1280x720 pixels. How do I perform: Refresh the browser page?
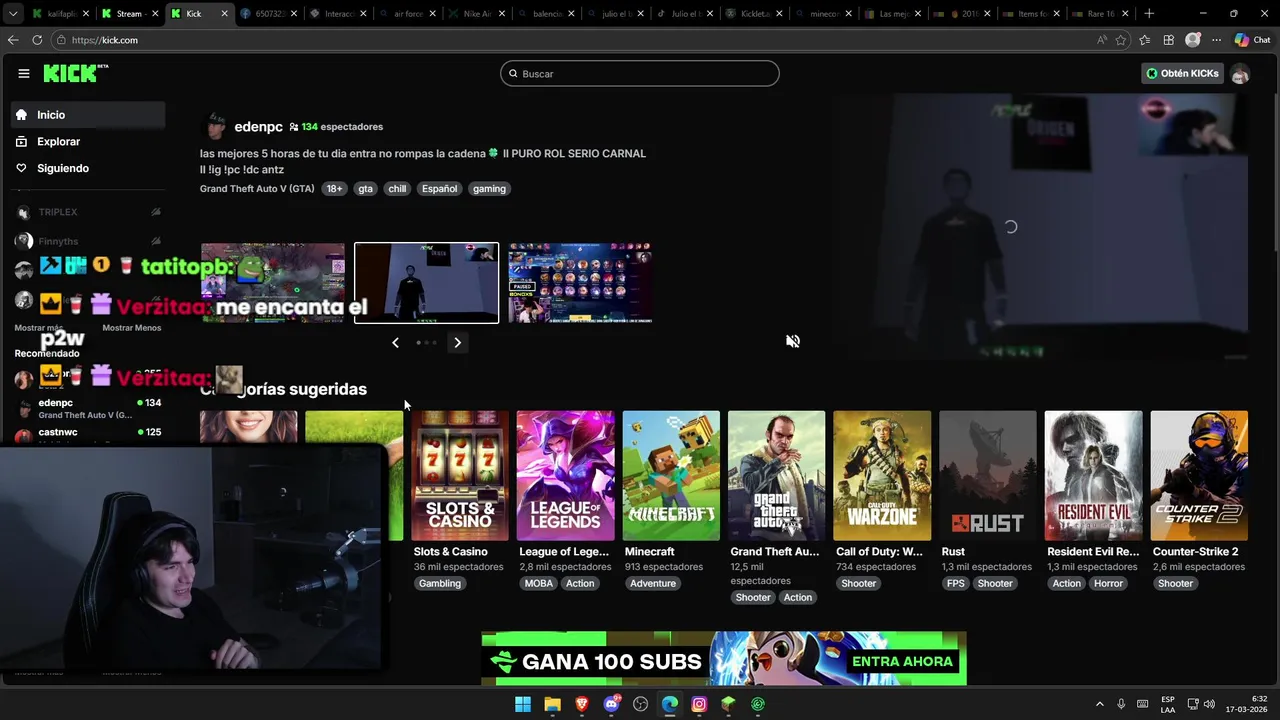[37, 40]
